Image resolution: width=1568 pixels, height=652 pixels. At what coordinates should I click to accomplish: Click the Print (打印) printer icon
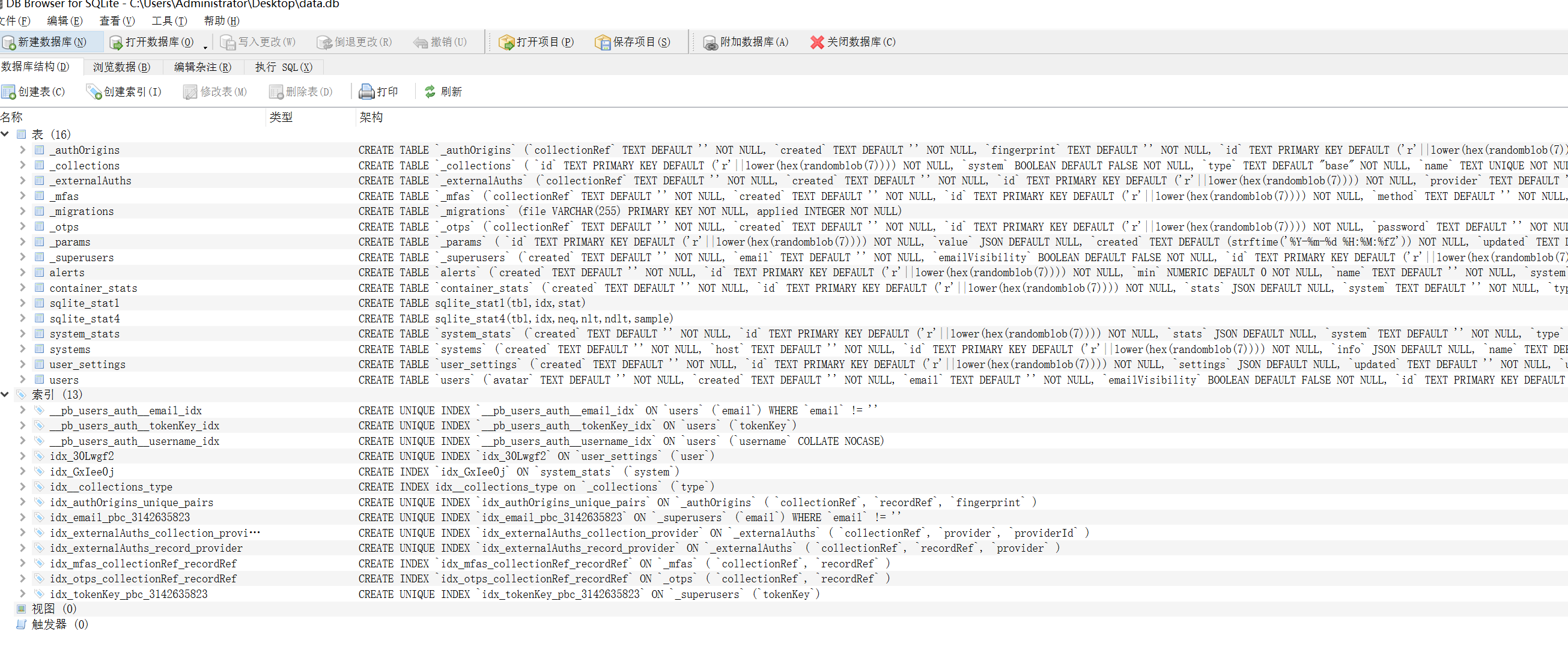(x=366, y=92)
